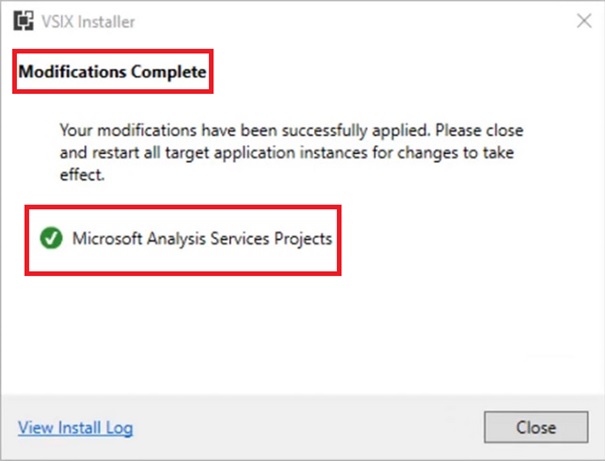This screenshot has width=605, height=461.
Task: Click the word "Log" in the install log link
Action: 120,428
